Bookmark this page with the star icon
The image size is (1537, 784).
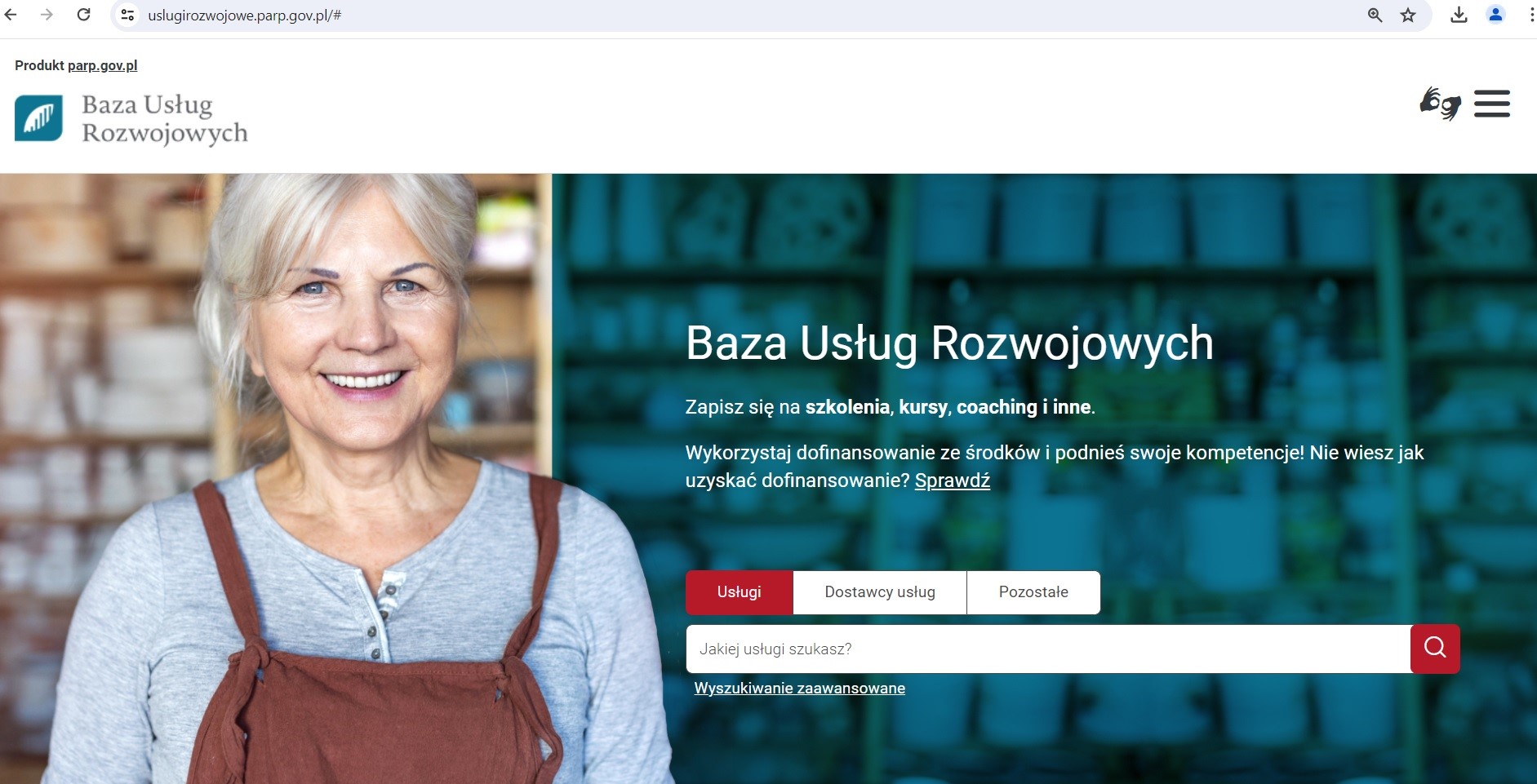pyautogui.click(x=1408, y=15)
